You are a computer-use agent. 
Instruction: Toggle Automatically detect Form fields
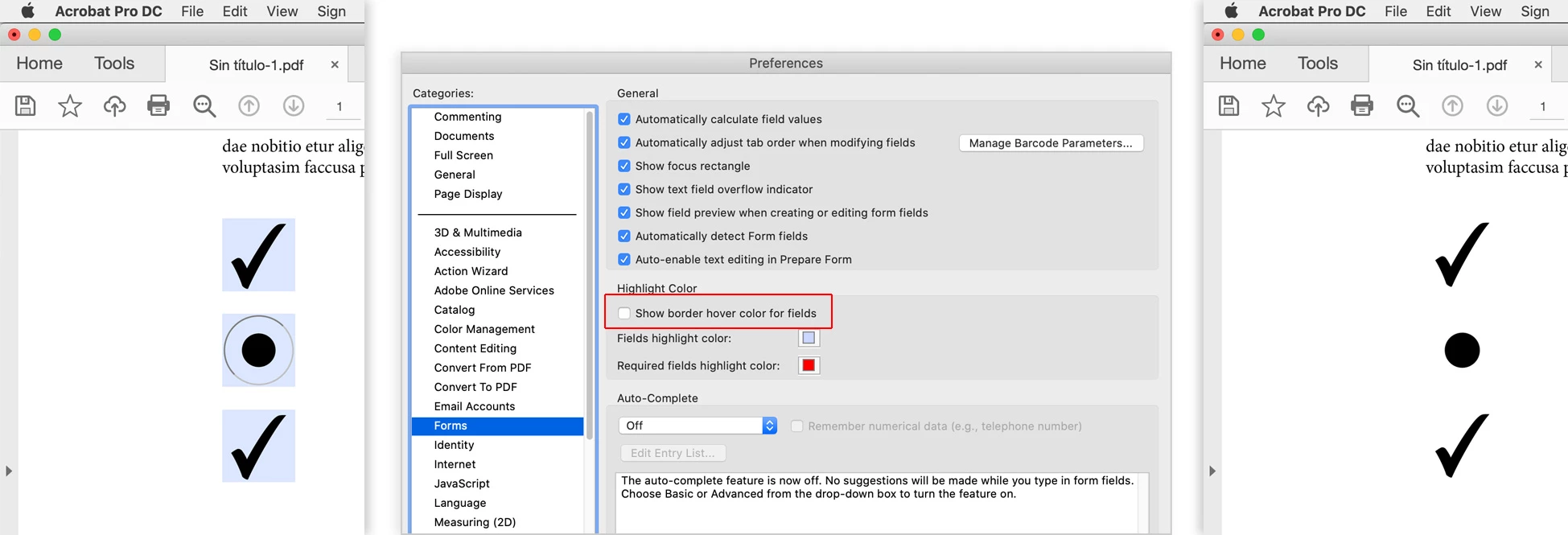click(x=623, y=236)
